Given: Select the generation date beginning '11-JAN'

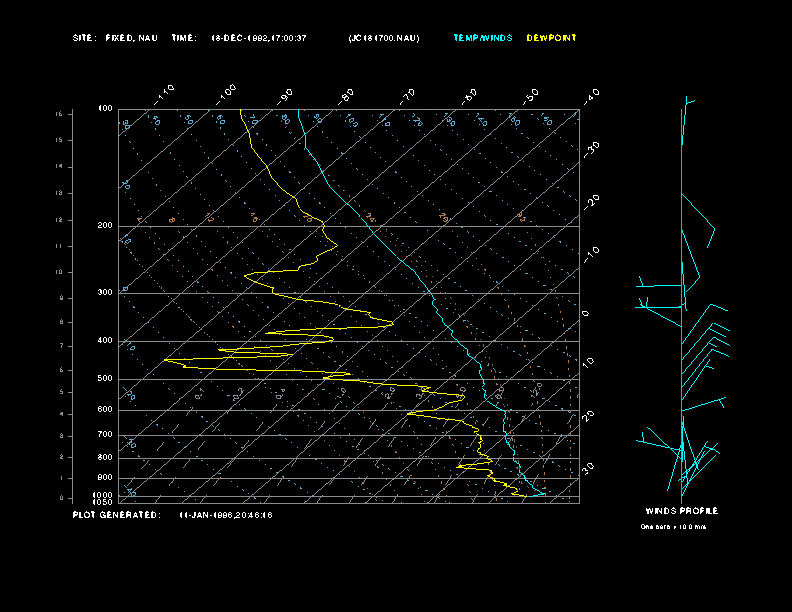Looking at the screenshot, I should pyautogui.click(x=226, y=515).
